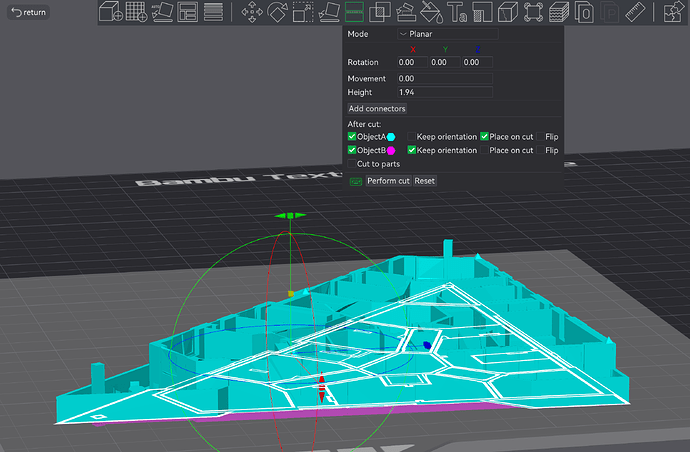
Task: Click the red double-arrow cut plane handle
Action: [x=322, y=388]
